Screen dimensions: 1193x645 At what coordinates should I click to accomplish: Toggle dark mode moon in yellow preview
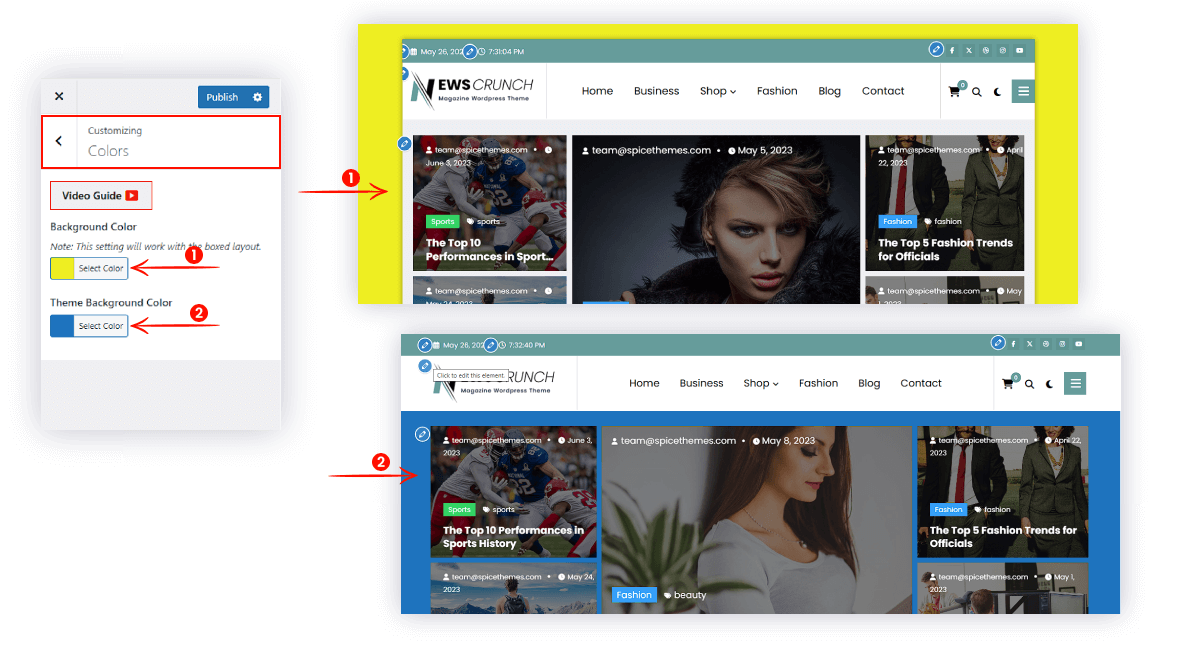997,92
